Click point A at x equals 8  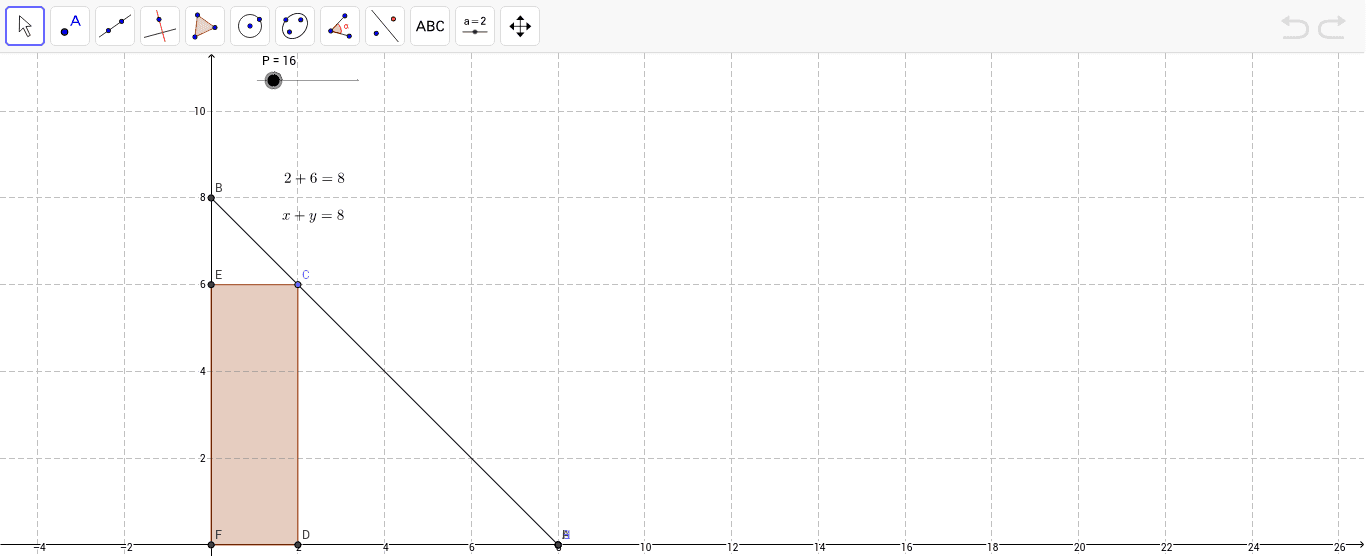pyautogui.click(x=558, y=545)
